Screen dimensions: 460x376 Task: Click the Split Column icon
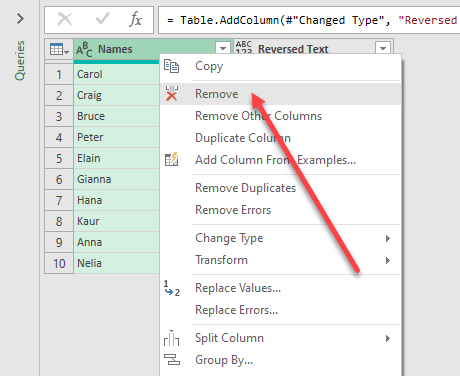point(171,338)
